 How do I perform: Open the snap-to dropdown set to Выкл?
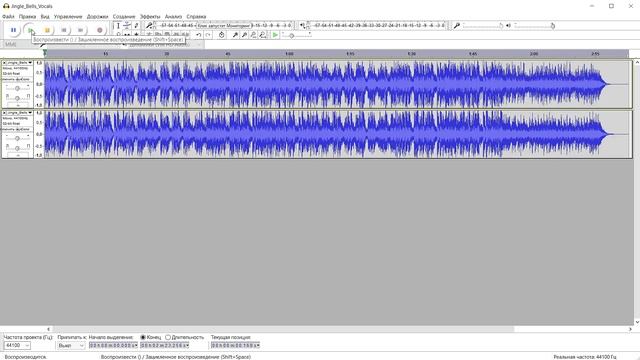[71, 345]
